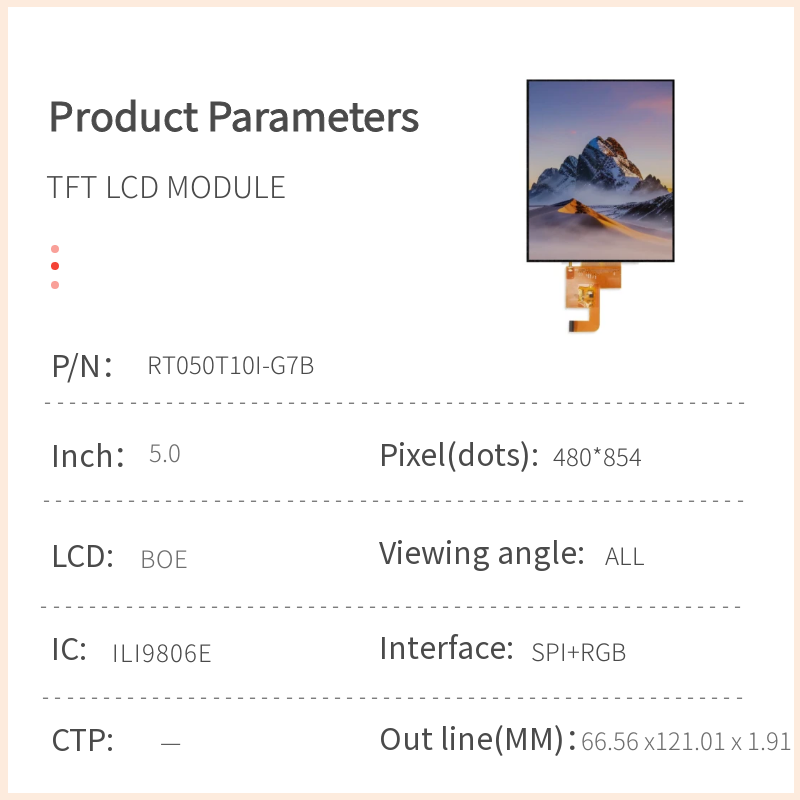This screenshot has height=800, width=800.
Task: Click the dash next to CTP
Action: point(171,743)
